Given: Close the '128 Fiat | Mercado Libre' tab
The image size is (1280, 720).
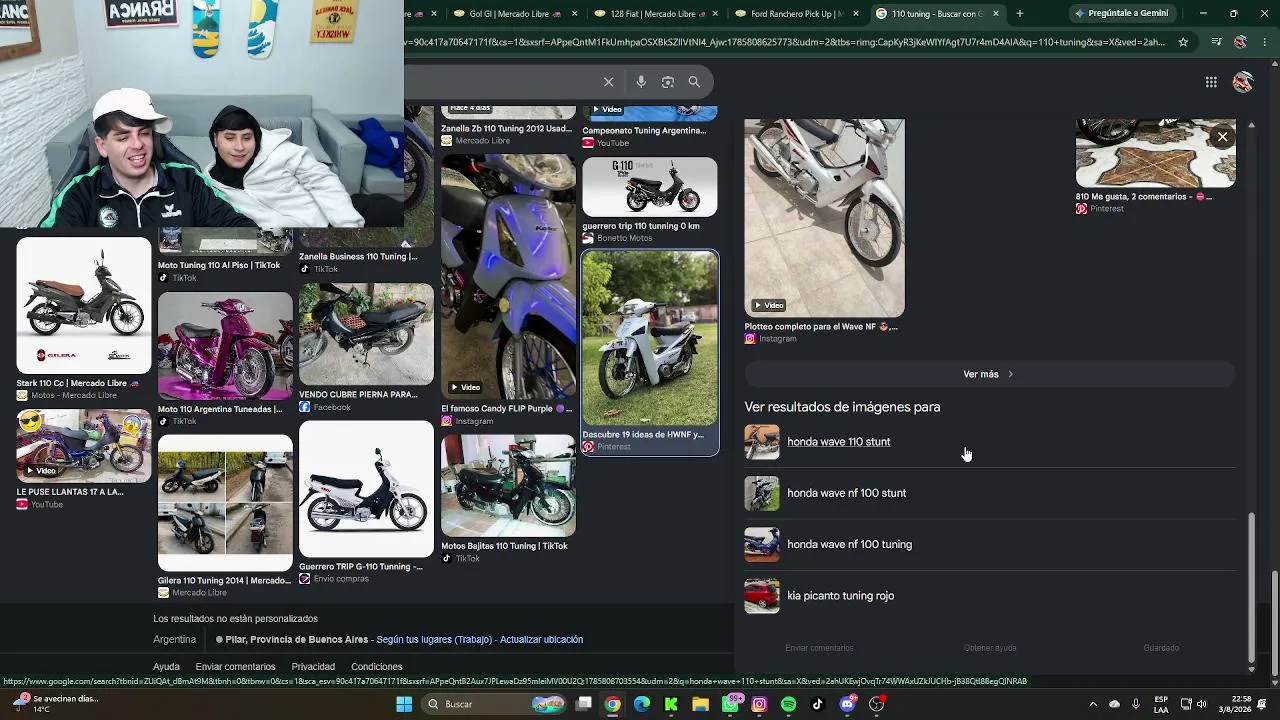Looking at the screenshot, I should (714, 14).
